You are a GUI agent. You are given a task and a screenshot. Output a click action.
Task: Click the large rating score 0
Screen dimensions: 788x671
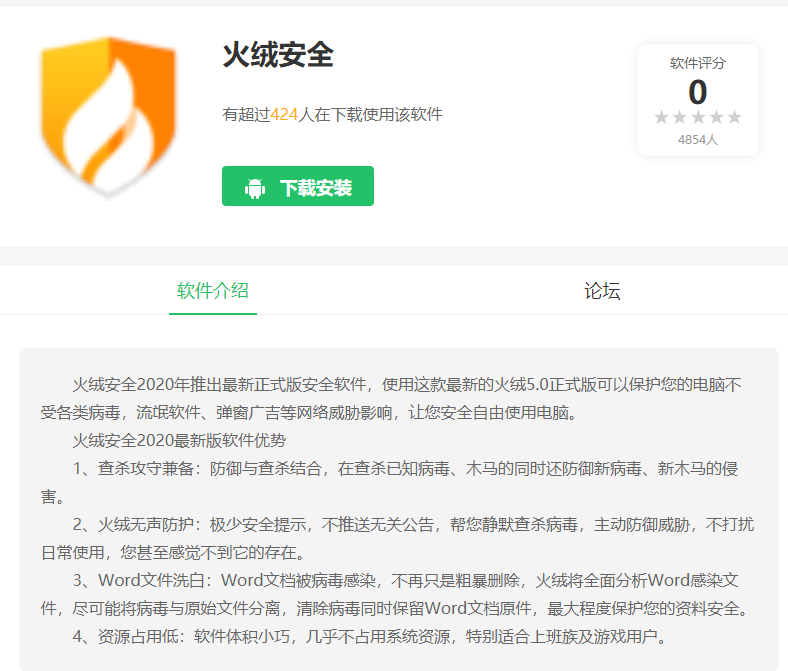tap(698, 92)
